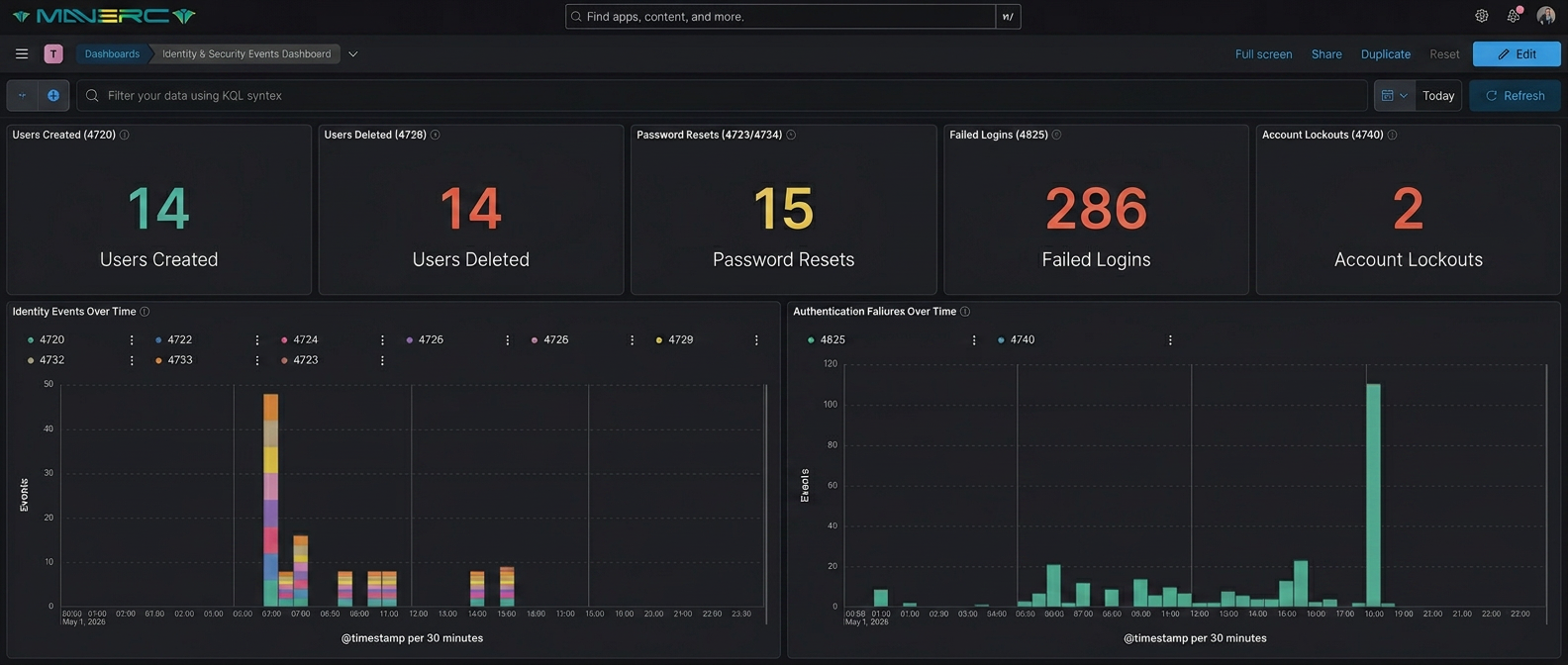Open the Today date range picker
The width and height of the screenshot is (1568, 665).
tap(1438, 96)
